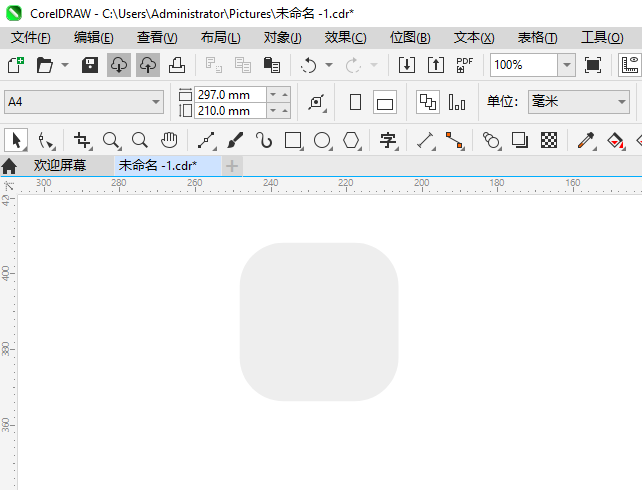
Task: Select landscape page orientation
Action: [385, 102]
